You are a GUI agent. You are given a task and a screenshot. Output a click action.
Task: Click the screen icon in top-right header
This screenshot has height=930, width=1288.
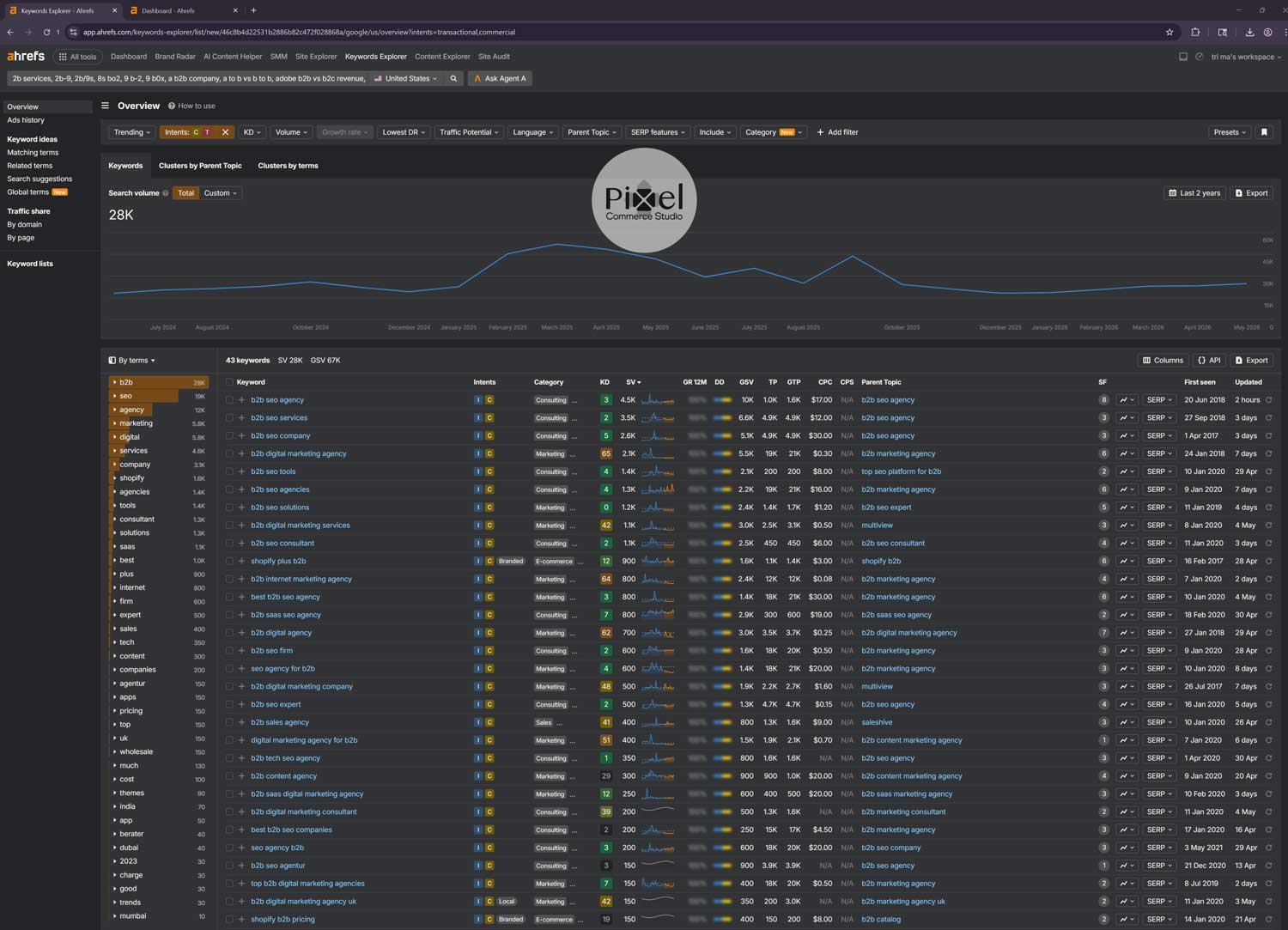(1183, 57)
